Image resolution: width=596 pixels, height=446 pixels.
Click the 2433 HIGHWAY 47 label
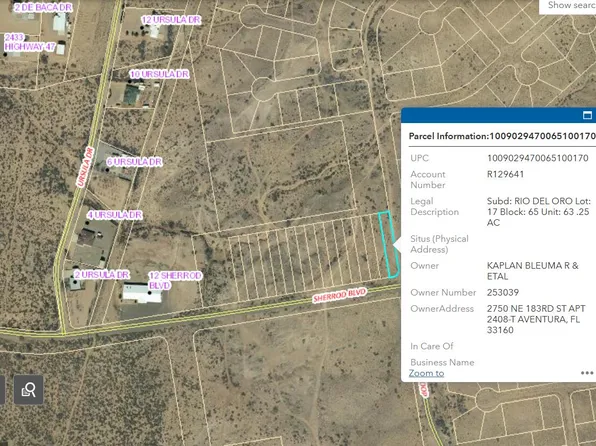[x=29, y=42]
